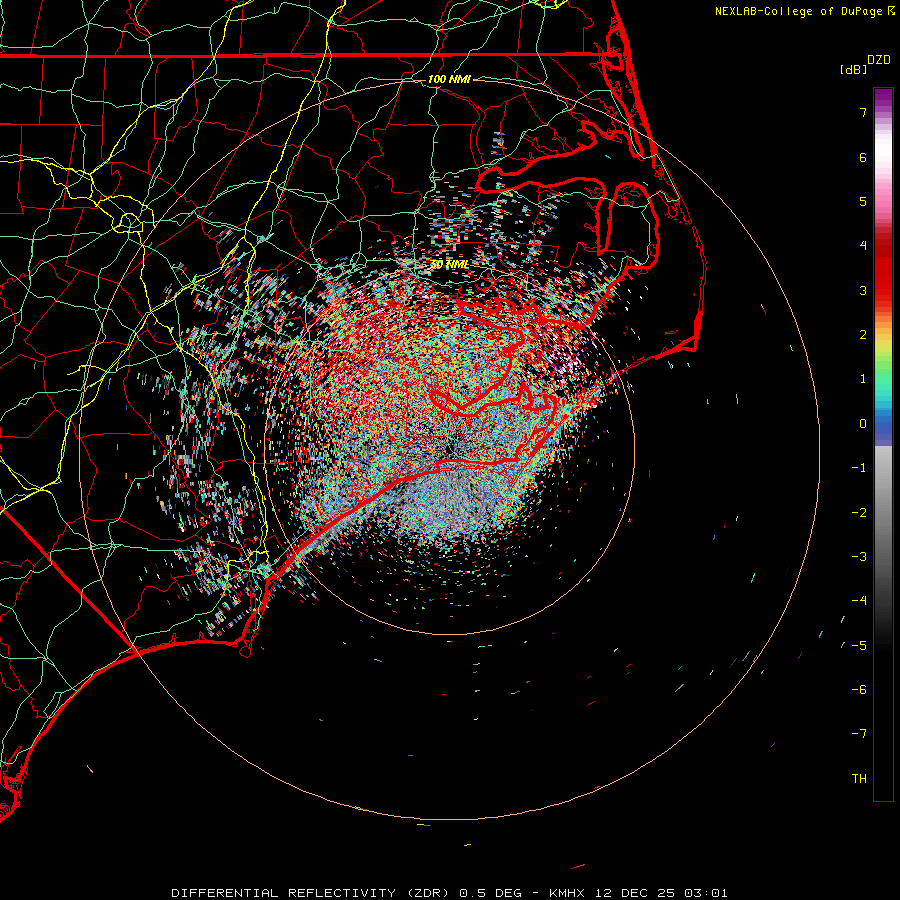Viewport: 900px width, 900px height.
Task: Click the Differential Reflectivity caption at bottom
Action: [x=449, y=893]
